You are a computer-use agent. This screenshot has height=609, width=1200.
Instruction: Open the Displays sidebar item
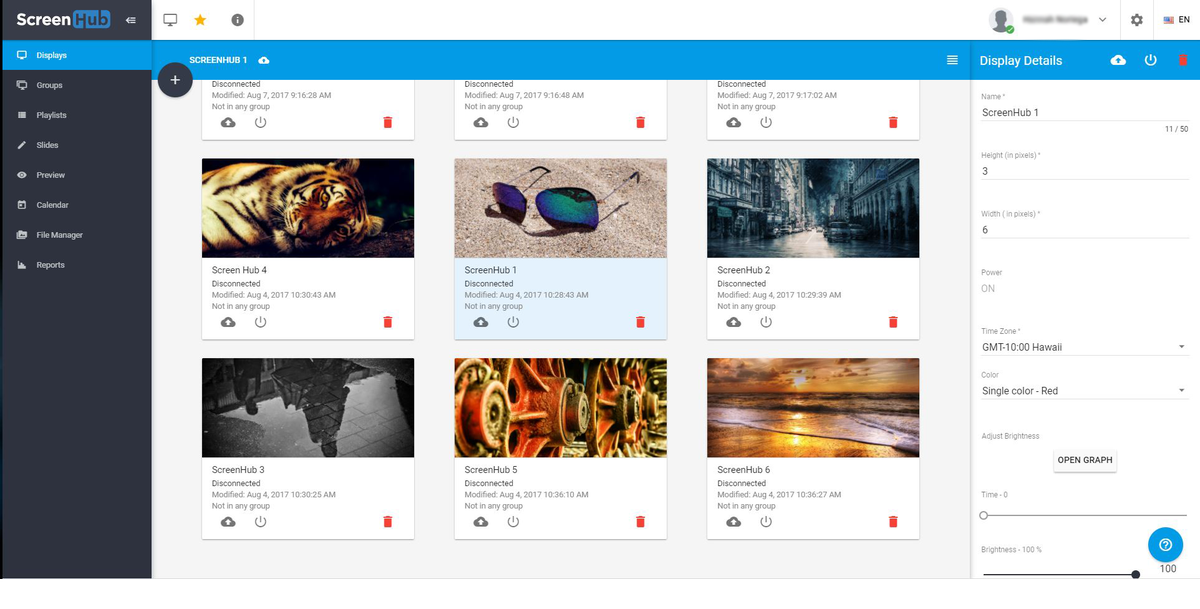click(x=76, y=55)
